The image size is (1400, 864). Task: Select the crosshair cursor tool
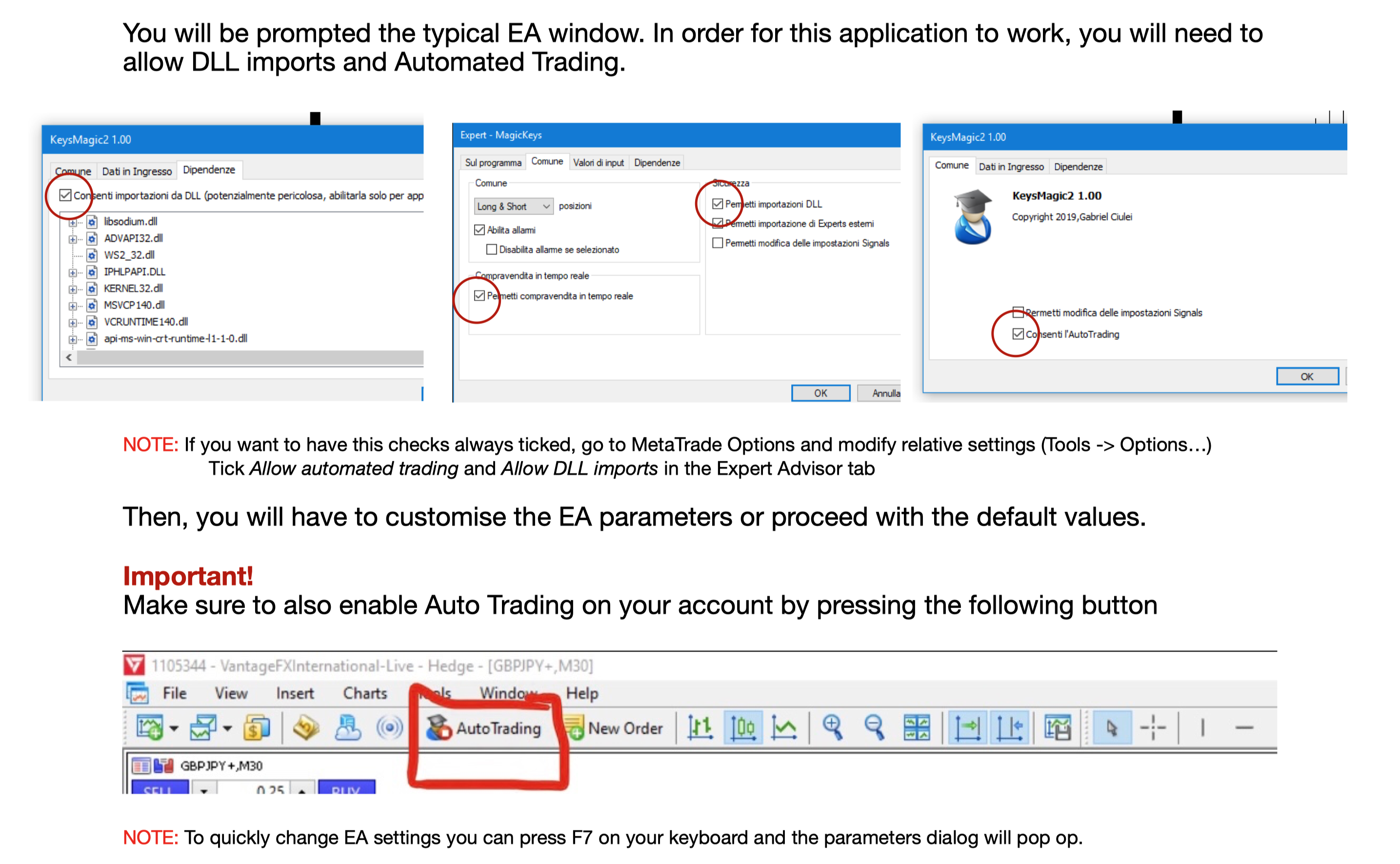(x=1153, y=727)
